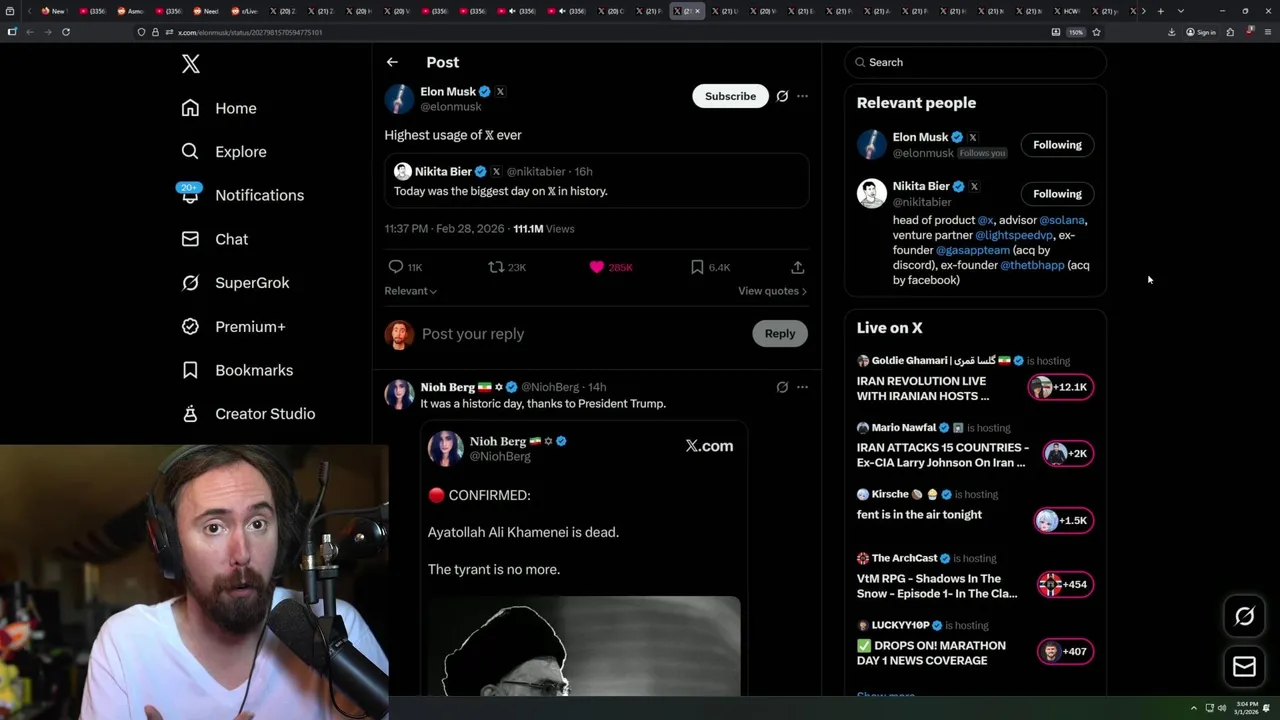Go back with the Post back arrow
Image resolution: width=1280 pixels, height=720 pixels.
(x=392, y=62)
